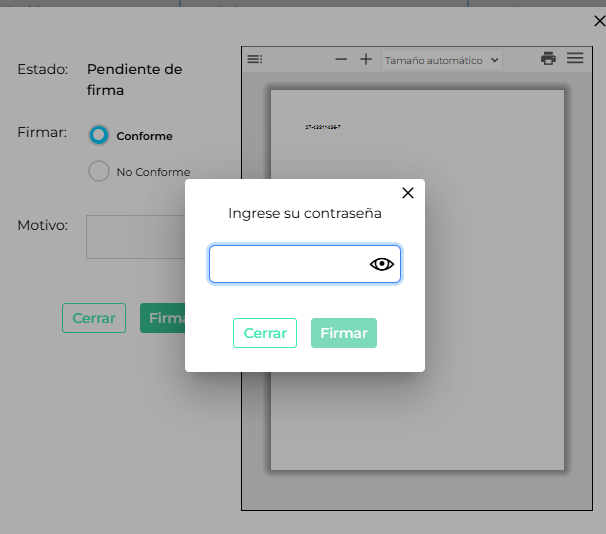Image resolution: width=606 pixels, height=534 pixels.
Task: Zoom out the PDF with minus icon
Action: 341,59
